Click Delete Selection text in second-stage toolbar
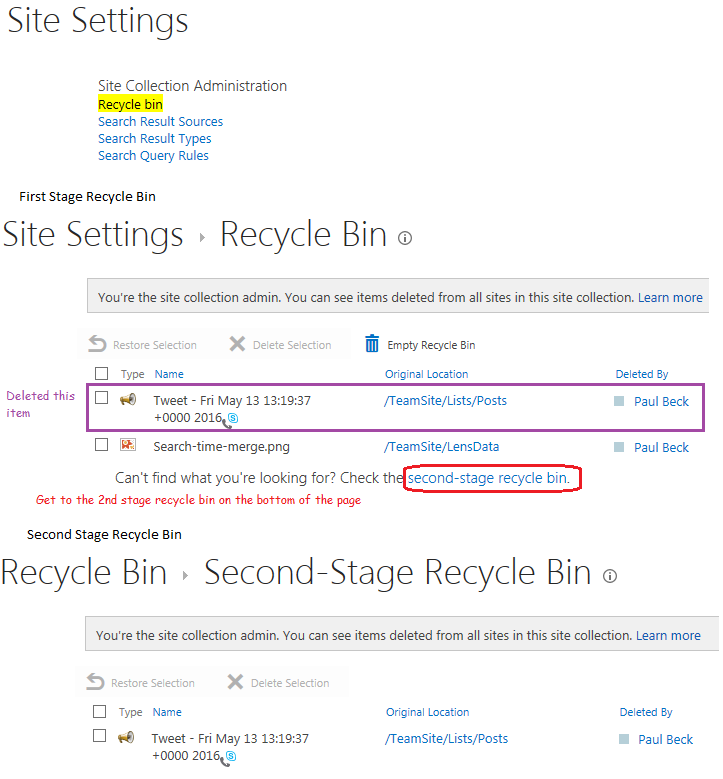The width and height of the screenshot is (723, 779). pyautogui.click(x=290, y=683)
